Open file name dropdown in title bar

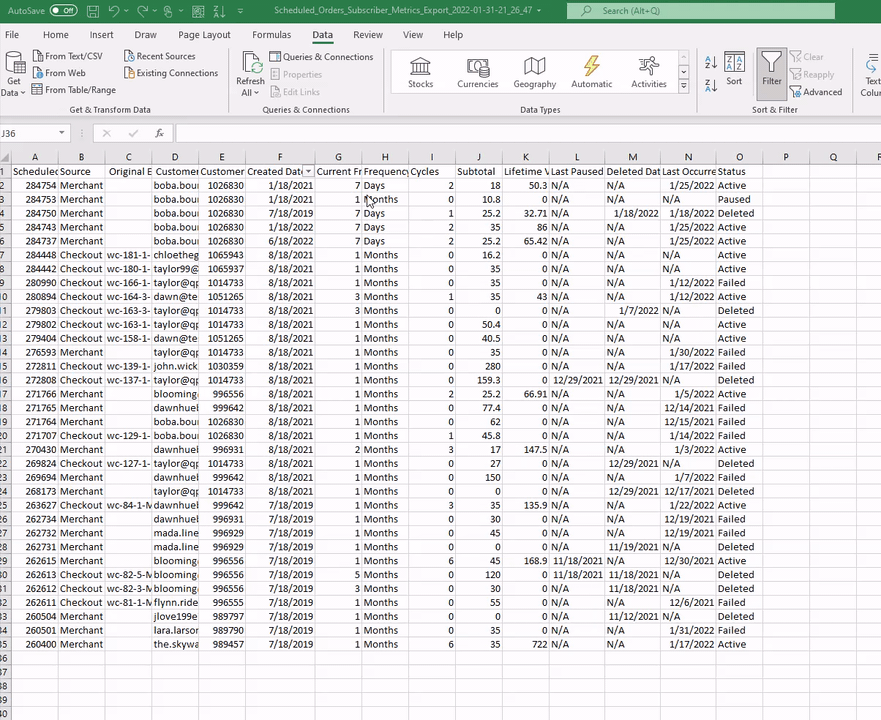[539, 10]
